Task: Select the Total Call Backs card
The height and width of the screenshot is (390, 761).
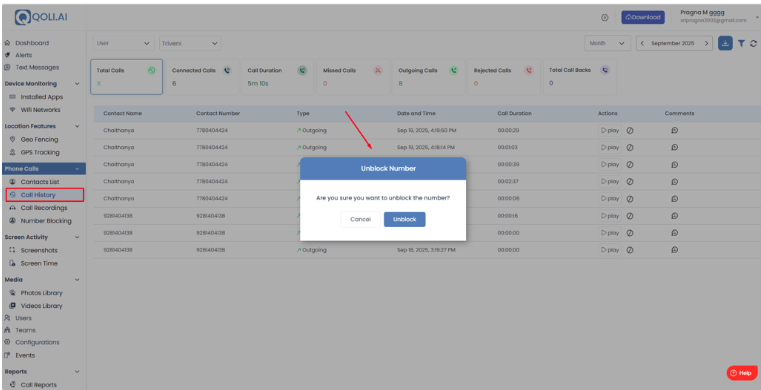Action: (579, 77)
